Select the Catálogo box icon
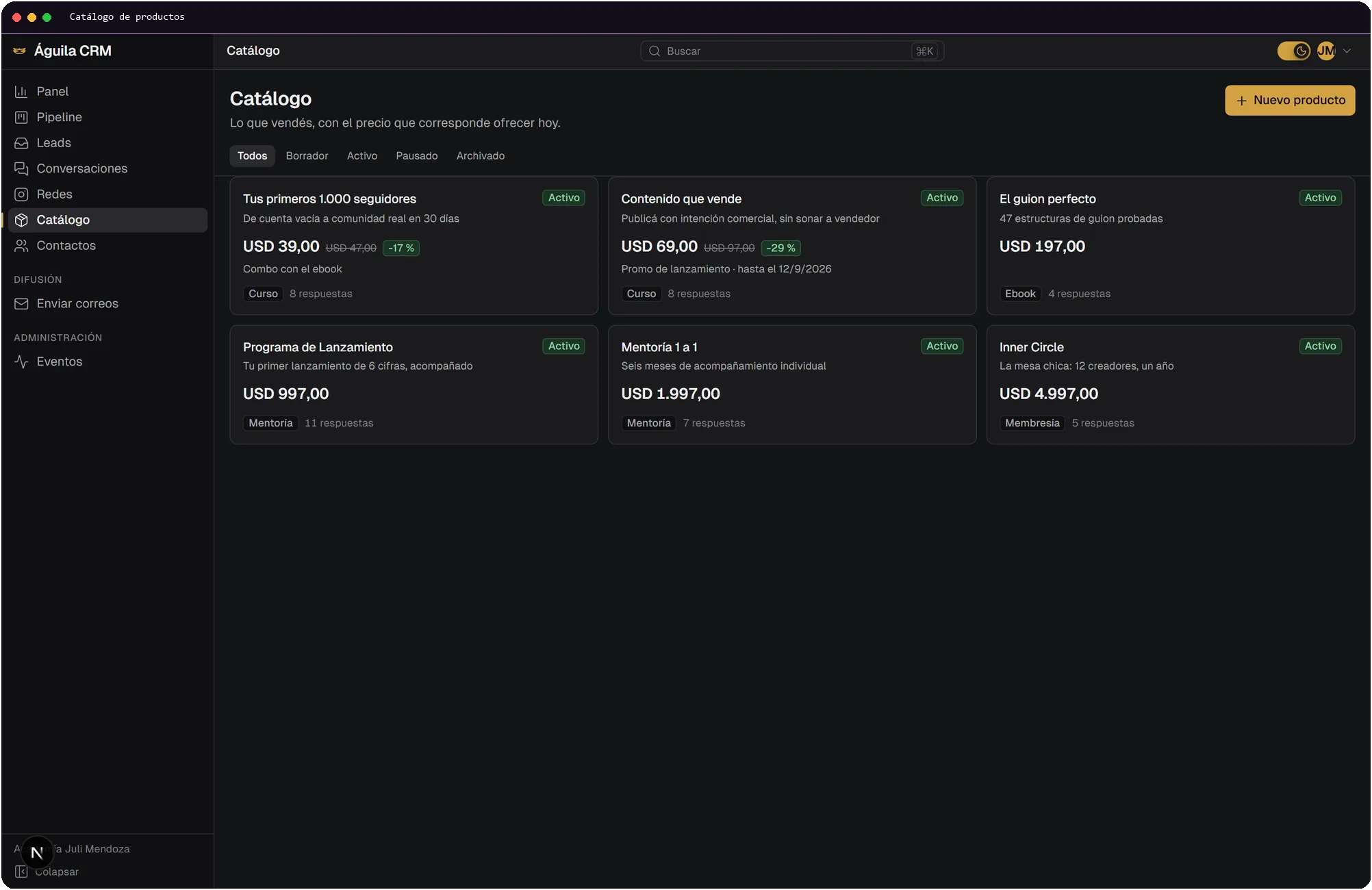Screen dimensions: 1372x890 click(21, 220)
